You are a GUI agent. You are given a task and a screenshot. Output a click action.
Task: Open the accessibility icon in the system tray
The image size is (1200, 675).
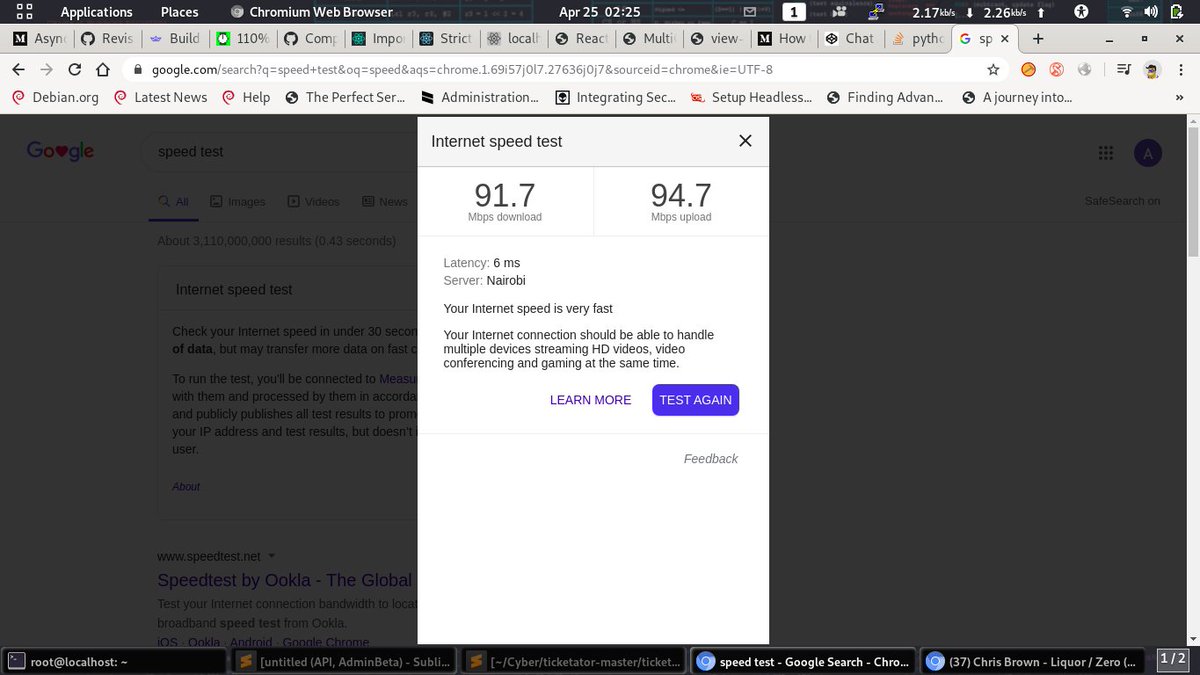click(x=1079, y=13)
